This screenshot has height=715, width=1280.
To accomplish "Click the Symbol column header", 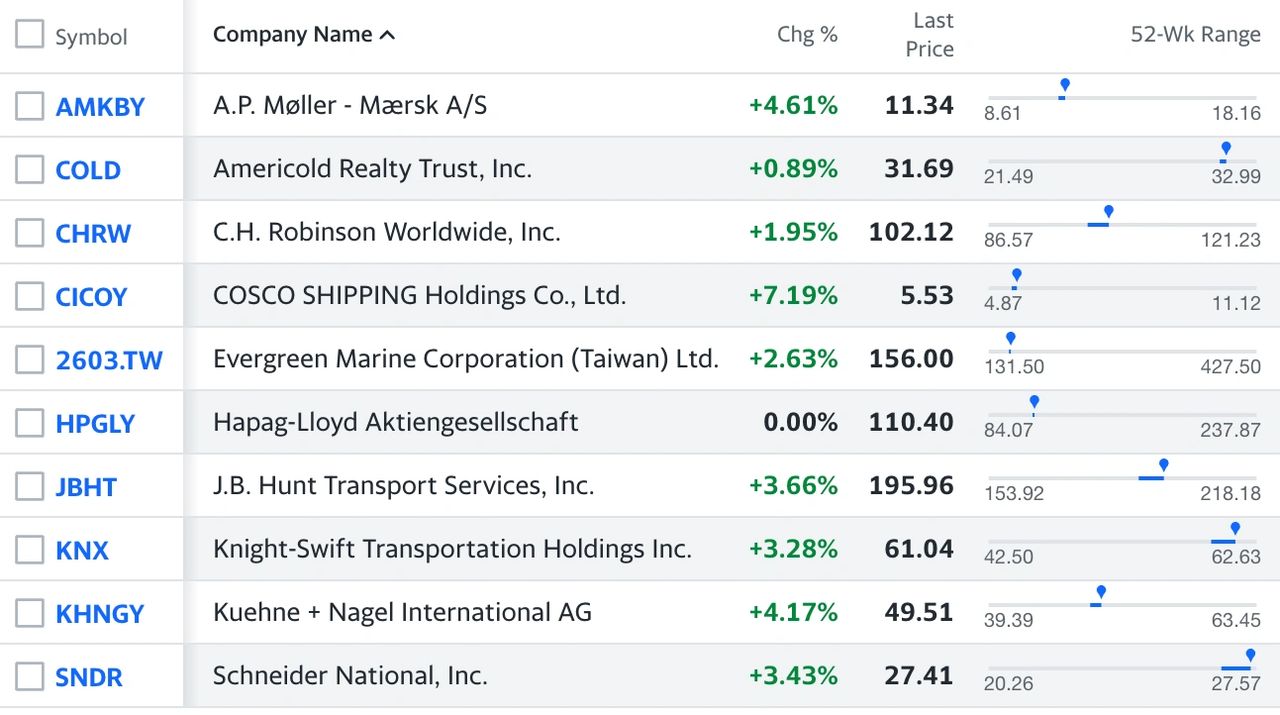I will click(x=91, y=37).
